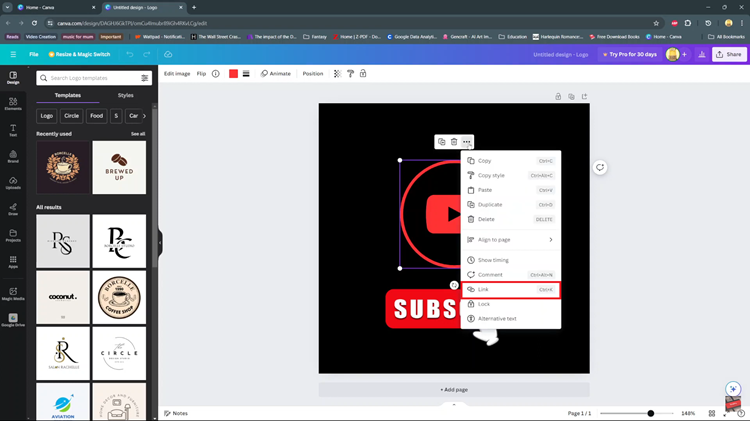Open the border style lines icon
This screenshot has width=750, height=421.
click(x=246, y=74)
